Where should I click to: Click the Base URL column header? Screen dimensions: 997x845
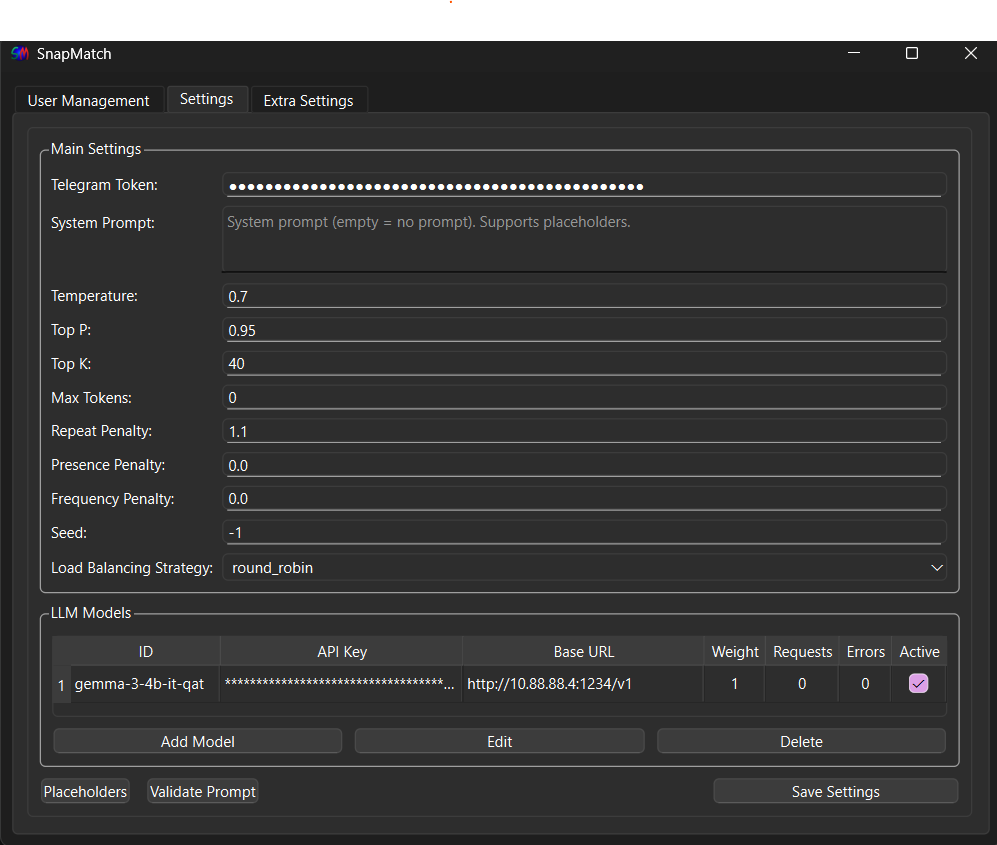pos(583,652)
